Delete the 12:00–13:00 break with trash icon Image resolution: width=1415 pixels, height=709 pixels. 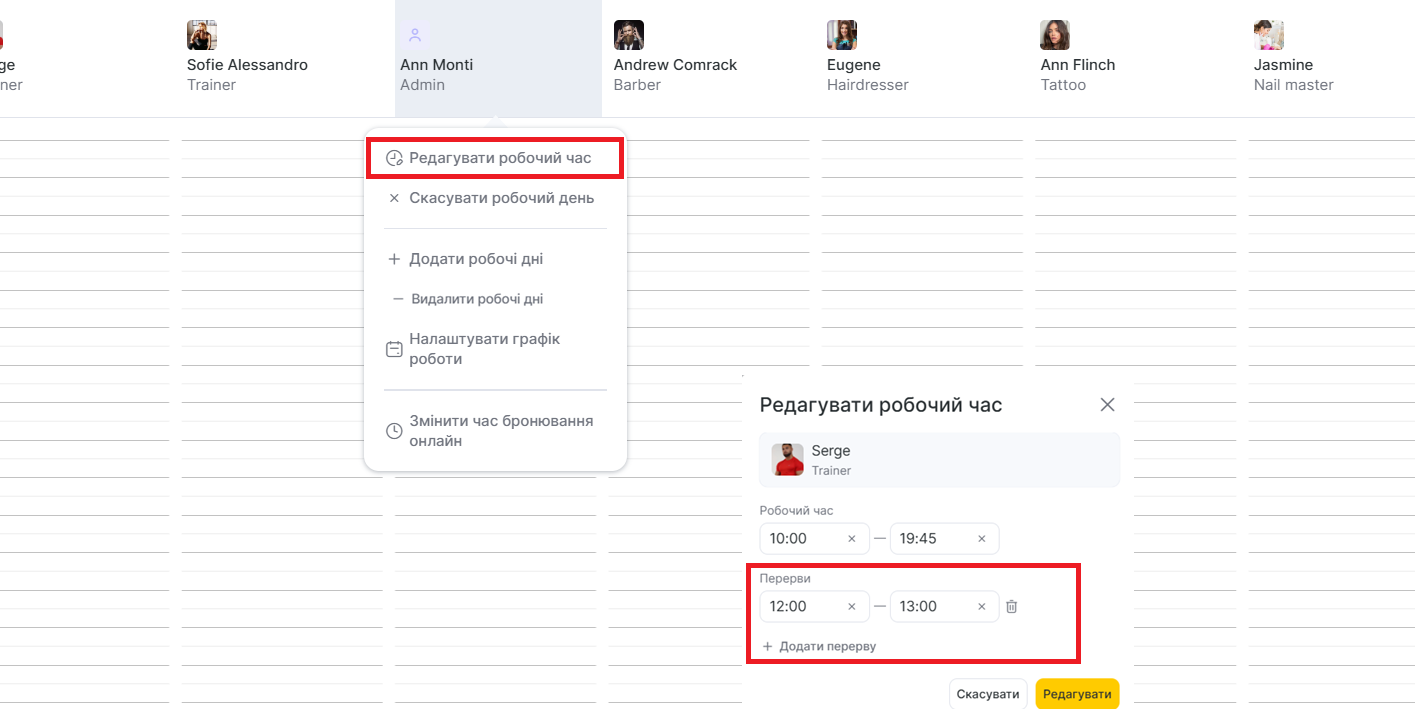[1012, 607]
